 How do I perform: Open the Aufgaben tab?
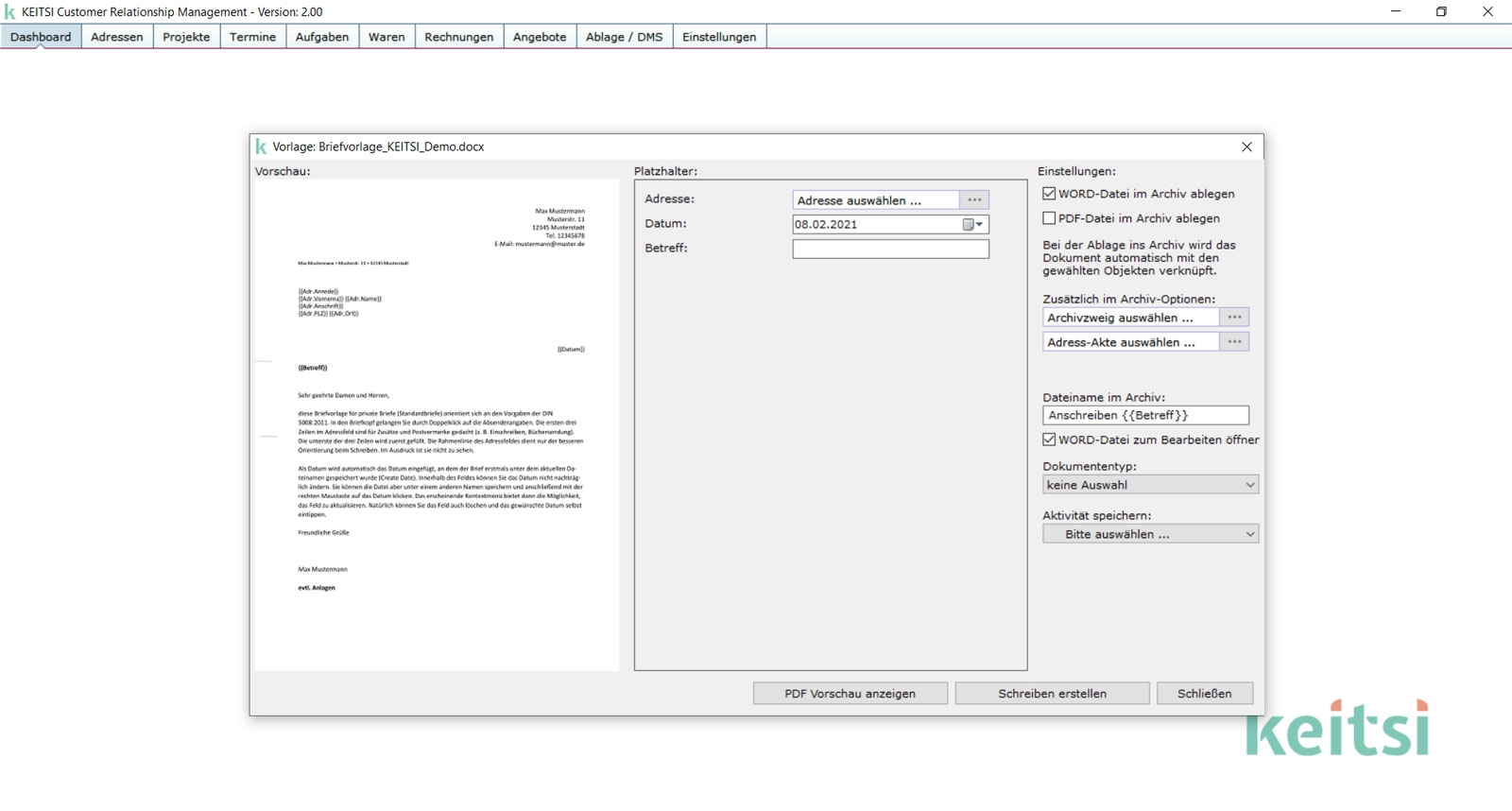click(322, 37)
